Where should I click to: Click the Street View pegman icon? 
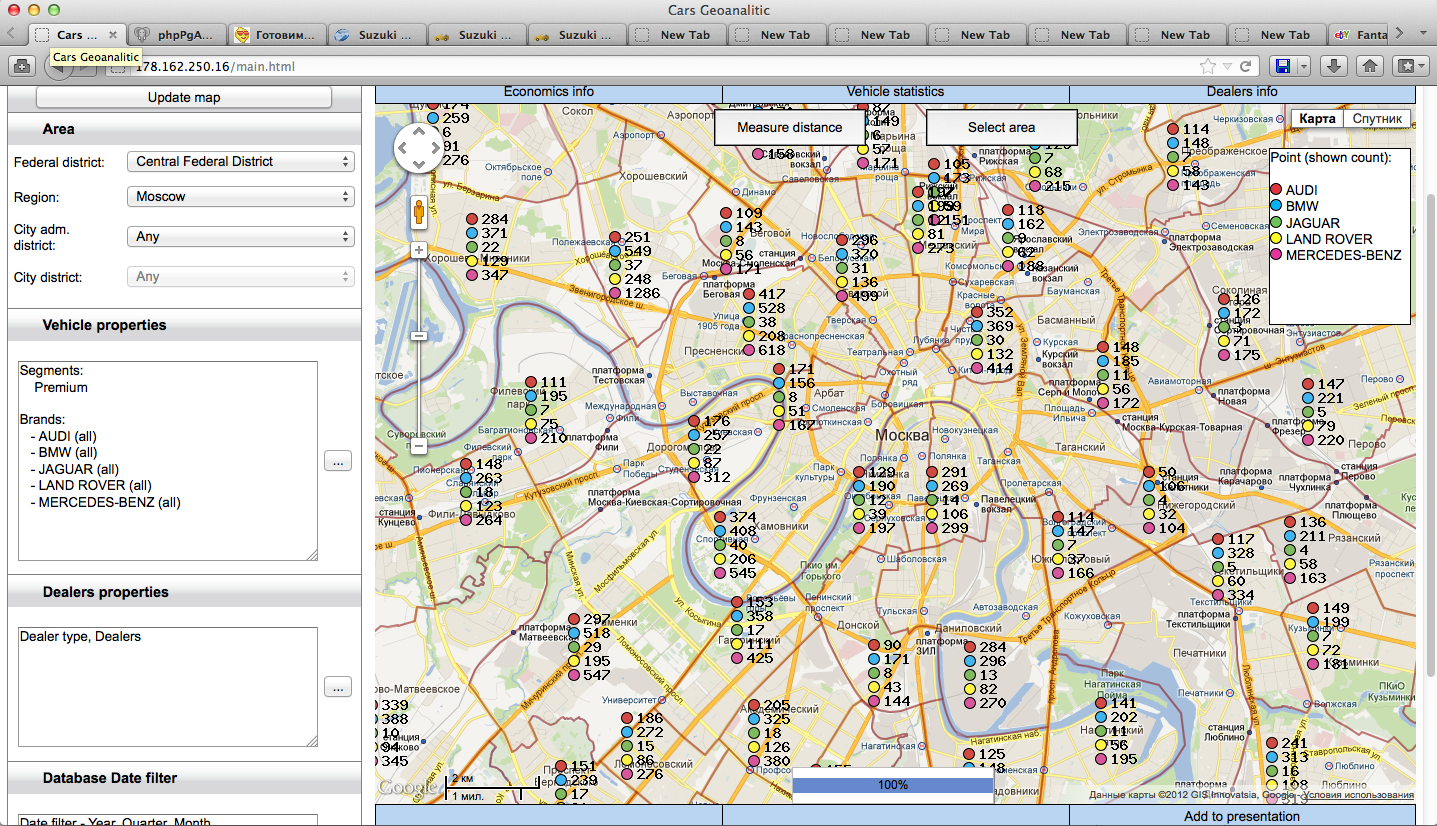[418, 212]
